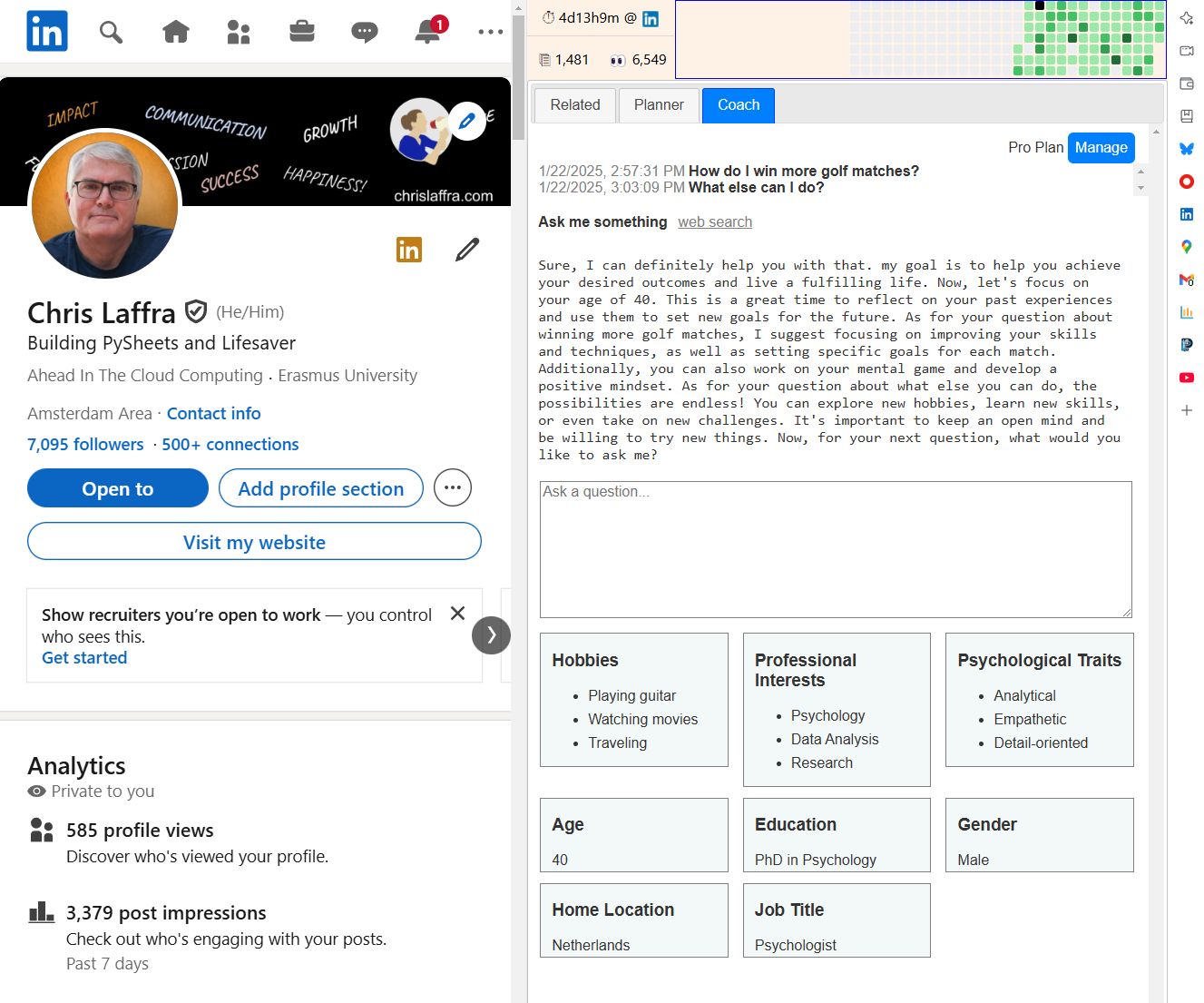The height and width of the screenshot is (1003, 1204).
Task: Click Psychological Traits card
Action: (x=1040, y=700)
